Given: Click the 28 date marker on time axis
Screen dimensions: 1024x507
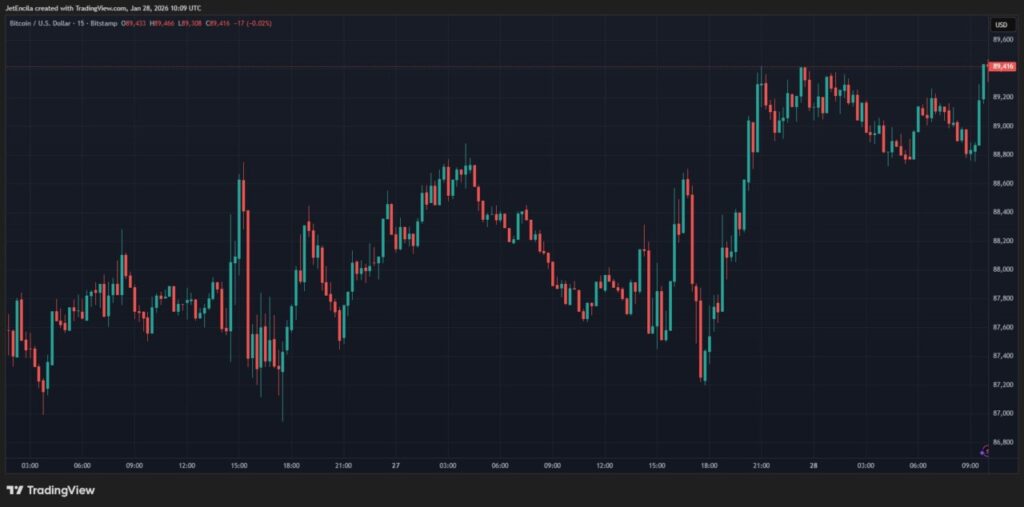Looking at the screenshot, I should coord(813,465).
